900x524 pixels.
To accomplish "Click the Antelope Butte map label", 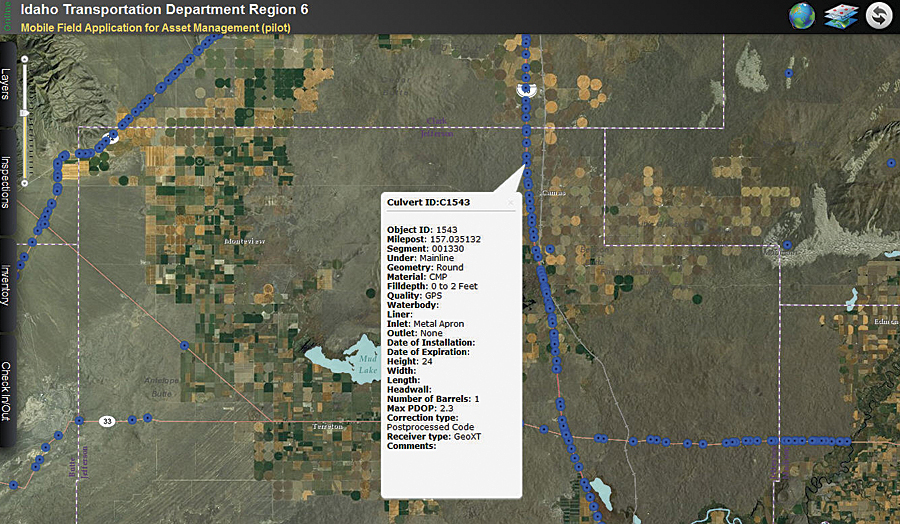I will click(161, 387).
